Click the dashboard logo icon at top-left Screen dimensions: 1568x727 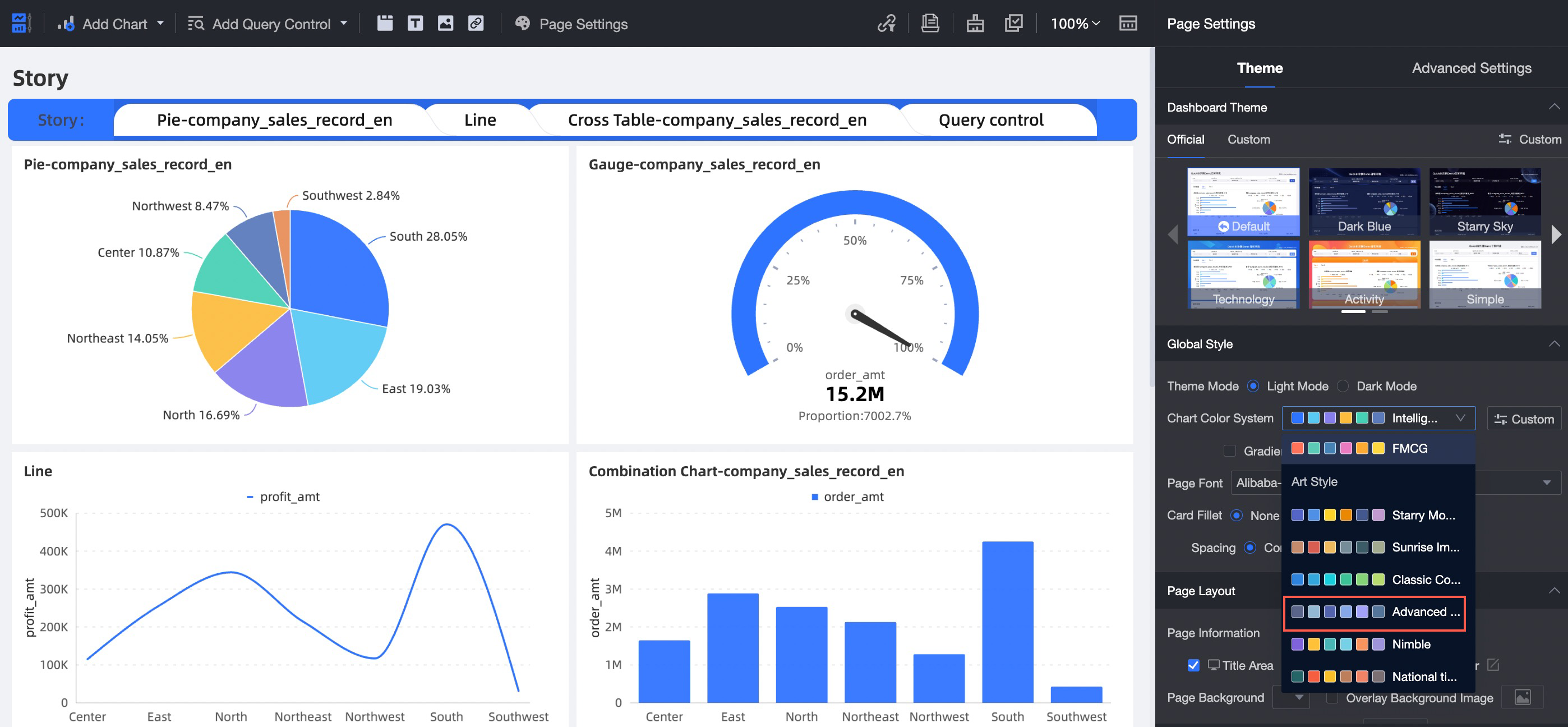point(21,24)
